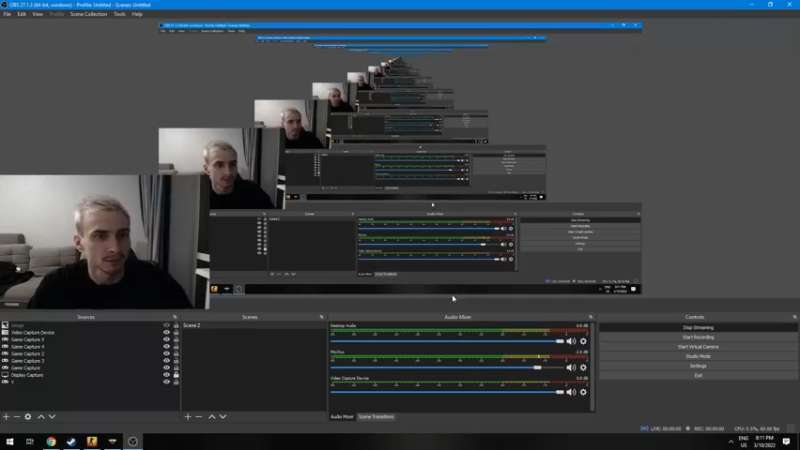Screen dimensions: 800x450
Task: Hide the Game Capture 2 source
Action: (166, 354)
